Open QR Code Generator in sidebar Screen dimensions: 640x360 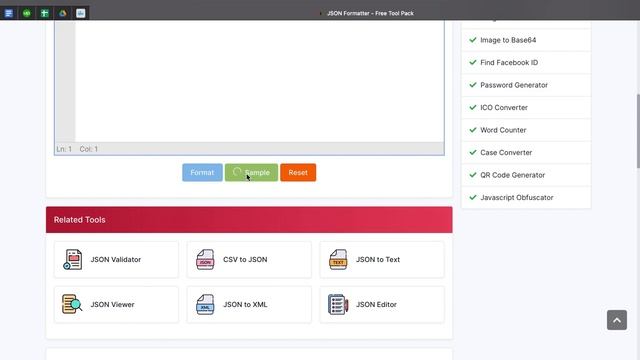coord(526,175)
